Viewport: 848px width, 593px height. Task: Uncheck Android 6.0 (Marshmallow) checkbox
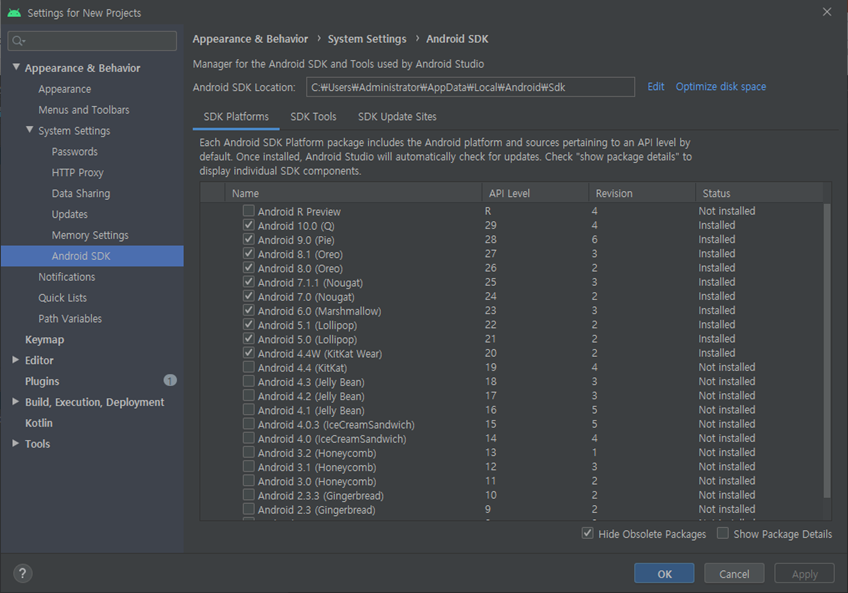click(x=248, y=310)
